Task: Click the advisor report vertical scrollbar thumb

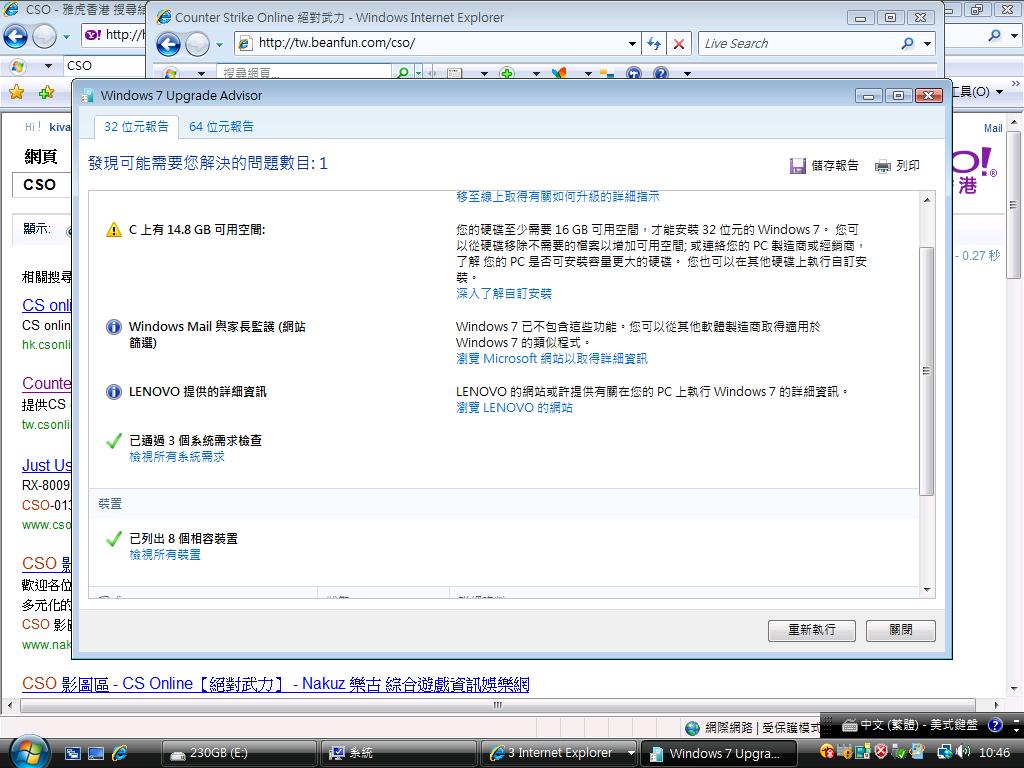Action: point(927,371)
